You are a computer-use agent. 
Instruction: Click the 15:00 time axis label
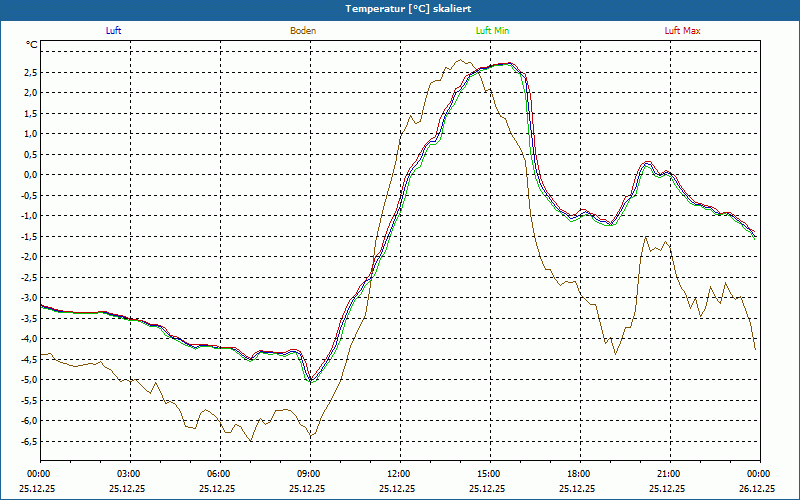pos(488,474)
